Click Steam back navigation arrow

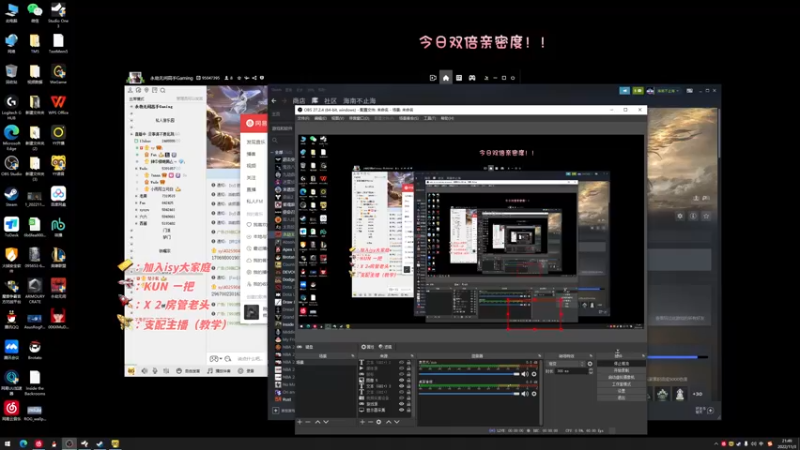pos(274,101)
